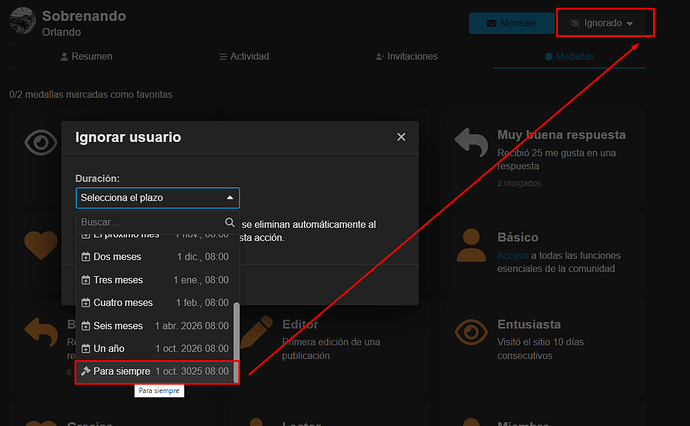Click the search magnifier icon in dropdown
The height and width of the screenshot is (426, 690).
230,222
